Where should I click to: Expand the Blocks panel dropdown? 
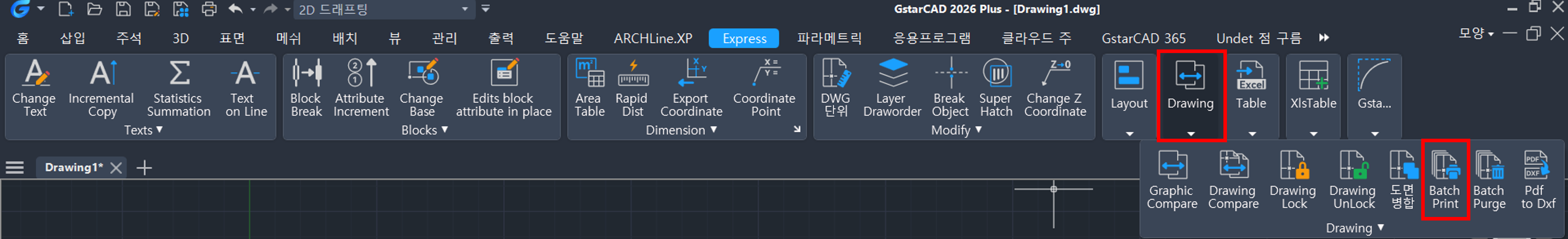click(424, 130)
